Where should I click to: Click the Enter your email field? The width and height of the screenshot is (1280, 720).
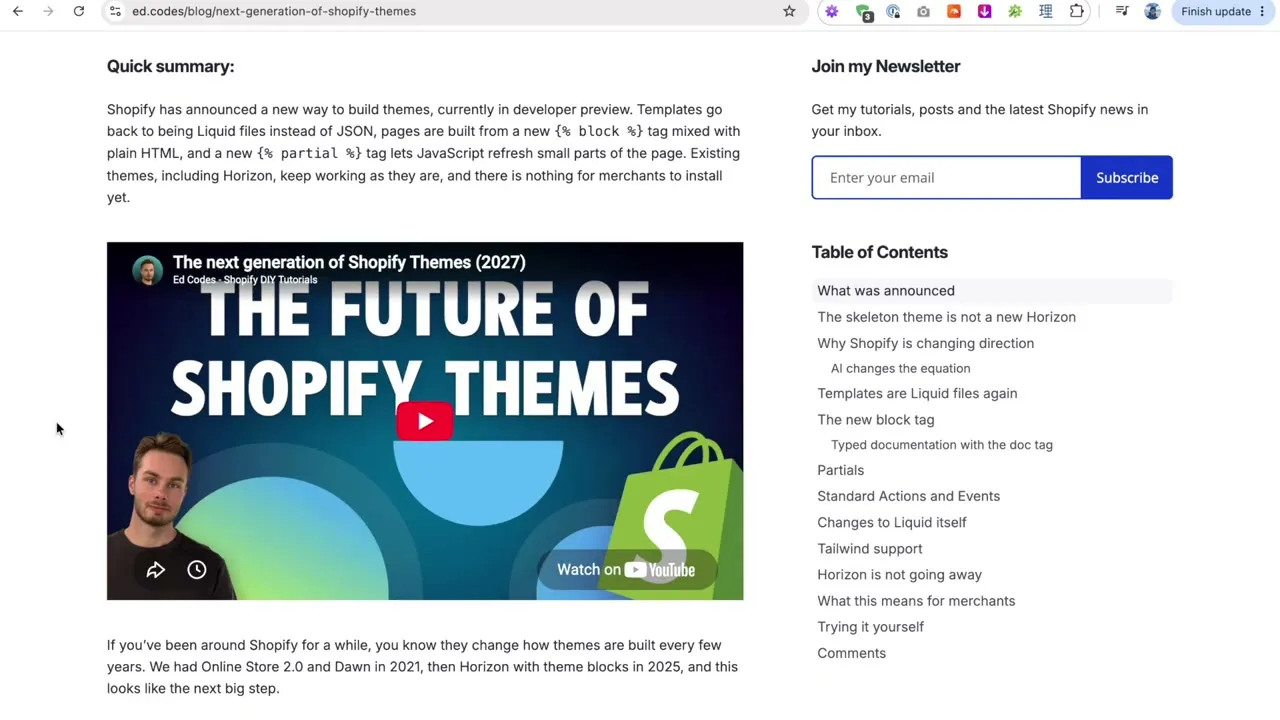pos(946,178)
